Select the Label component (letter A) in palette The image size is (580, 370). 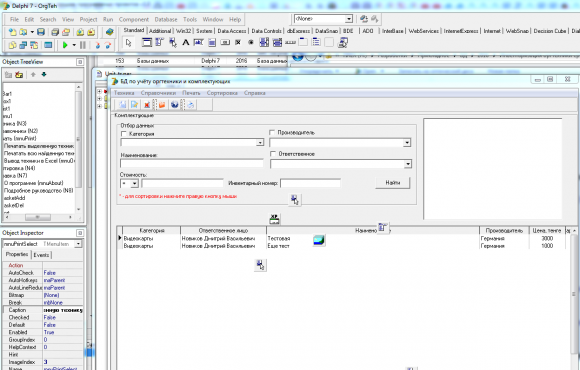click(186, 43)
